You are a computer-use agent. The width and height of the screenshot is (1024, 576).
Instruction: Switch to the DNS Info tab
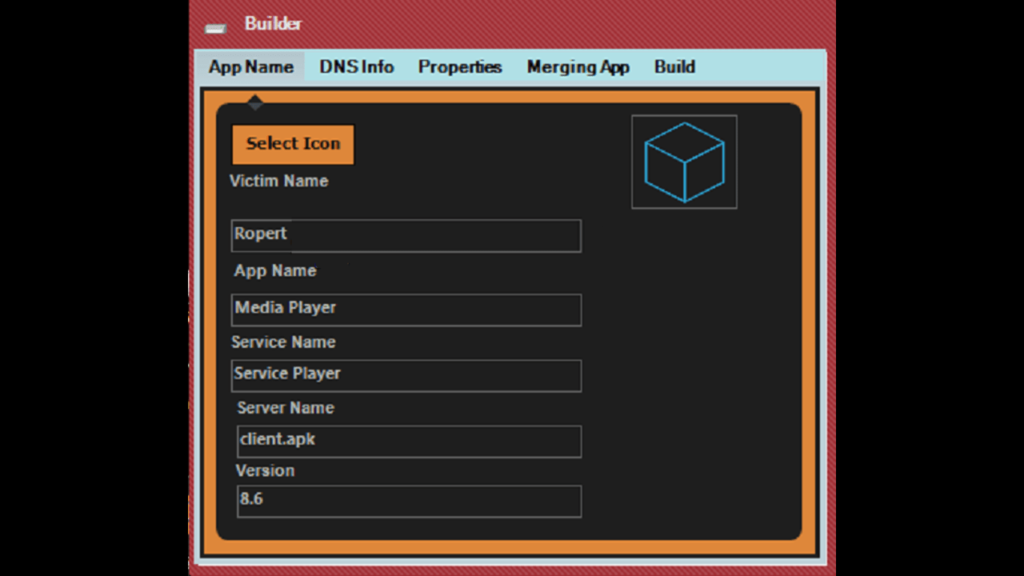pyautogui.click(x=357, y=67)
